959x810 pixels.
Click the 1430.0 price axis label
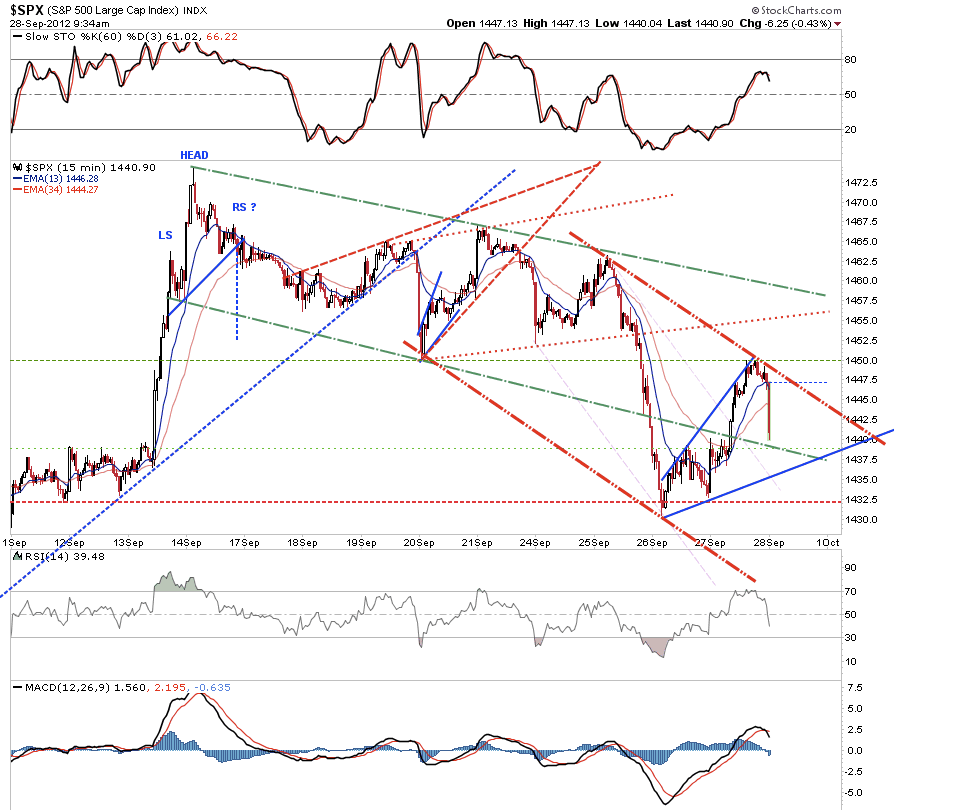(861, 519)
